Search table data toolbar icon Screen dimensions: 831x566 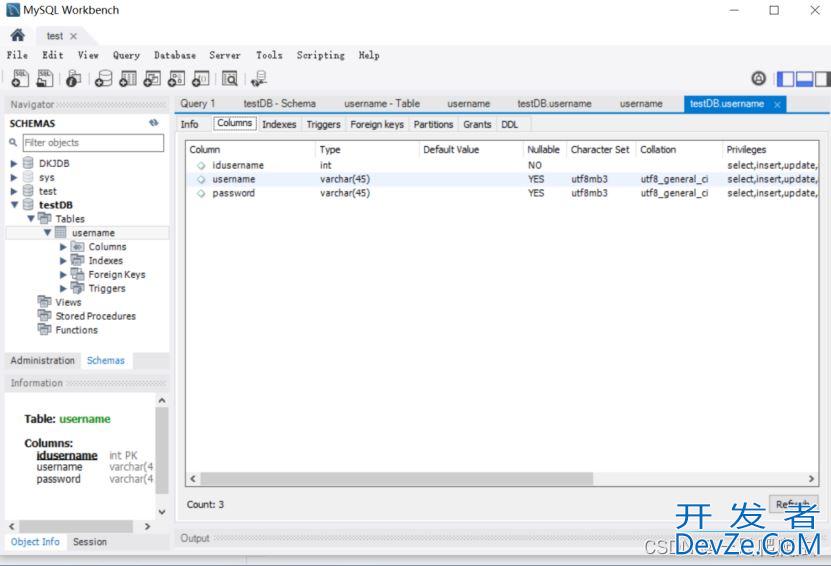click(229, 78)
